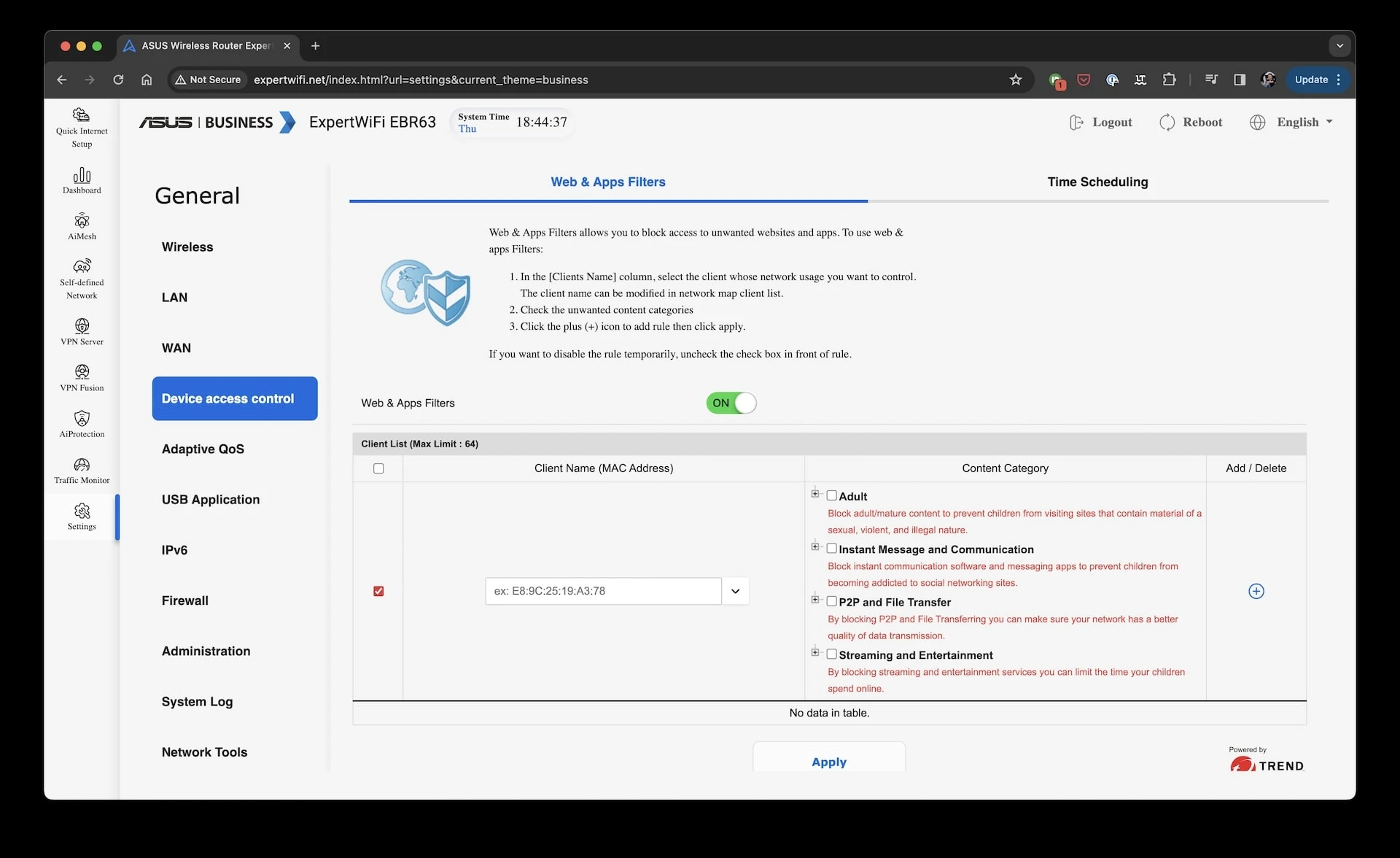Open the client name dropdown arrow
This screenshot has height=858, width=1400.
click(x=735, y=591)
